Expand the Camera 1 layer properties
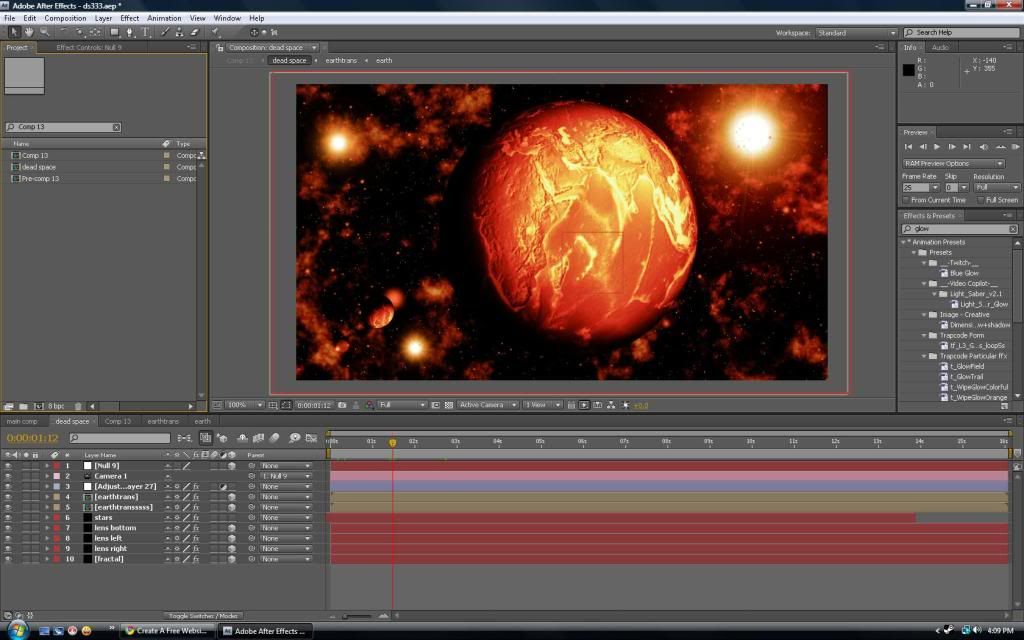 (x=46, y=476)
